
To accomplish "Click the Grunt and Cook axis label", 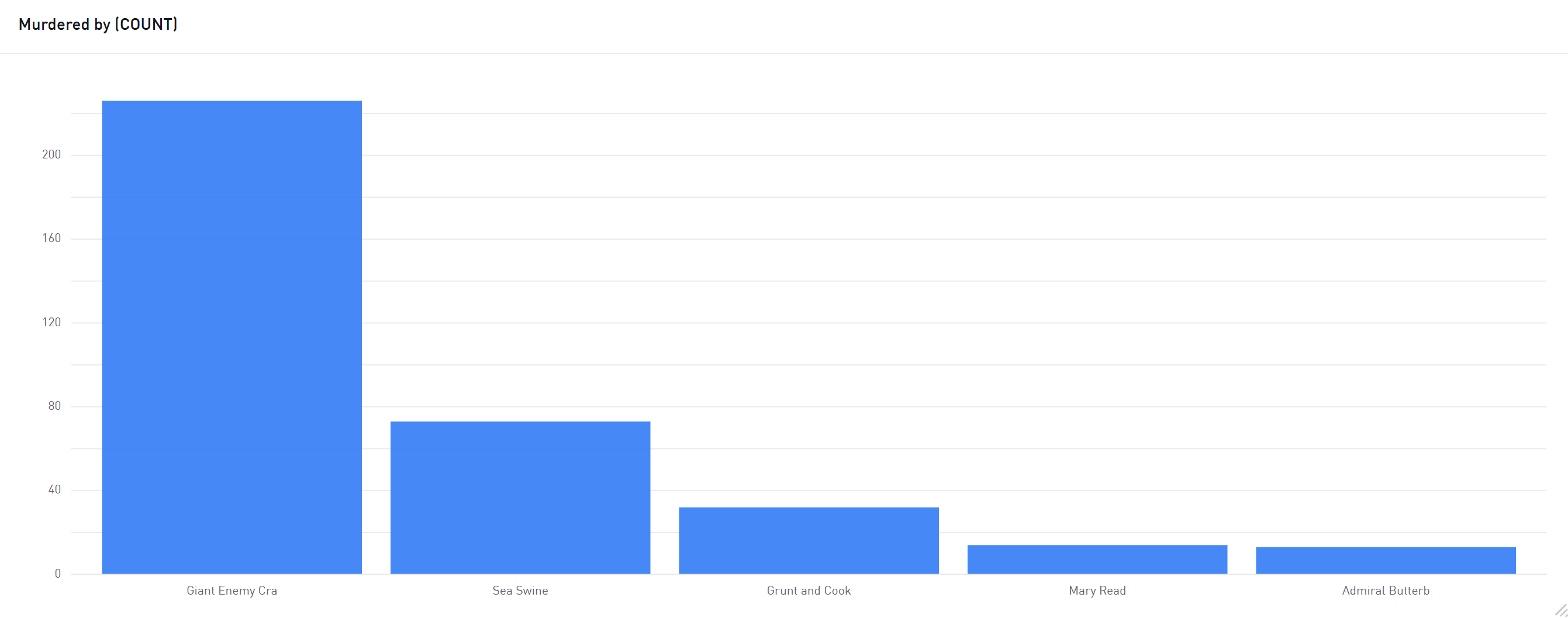I will click(x=809, y=591).
